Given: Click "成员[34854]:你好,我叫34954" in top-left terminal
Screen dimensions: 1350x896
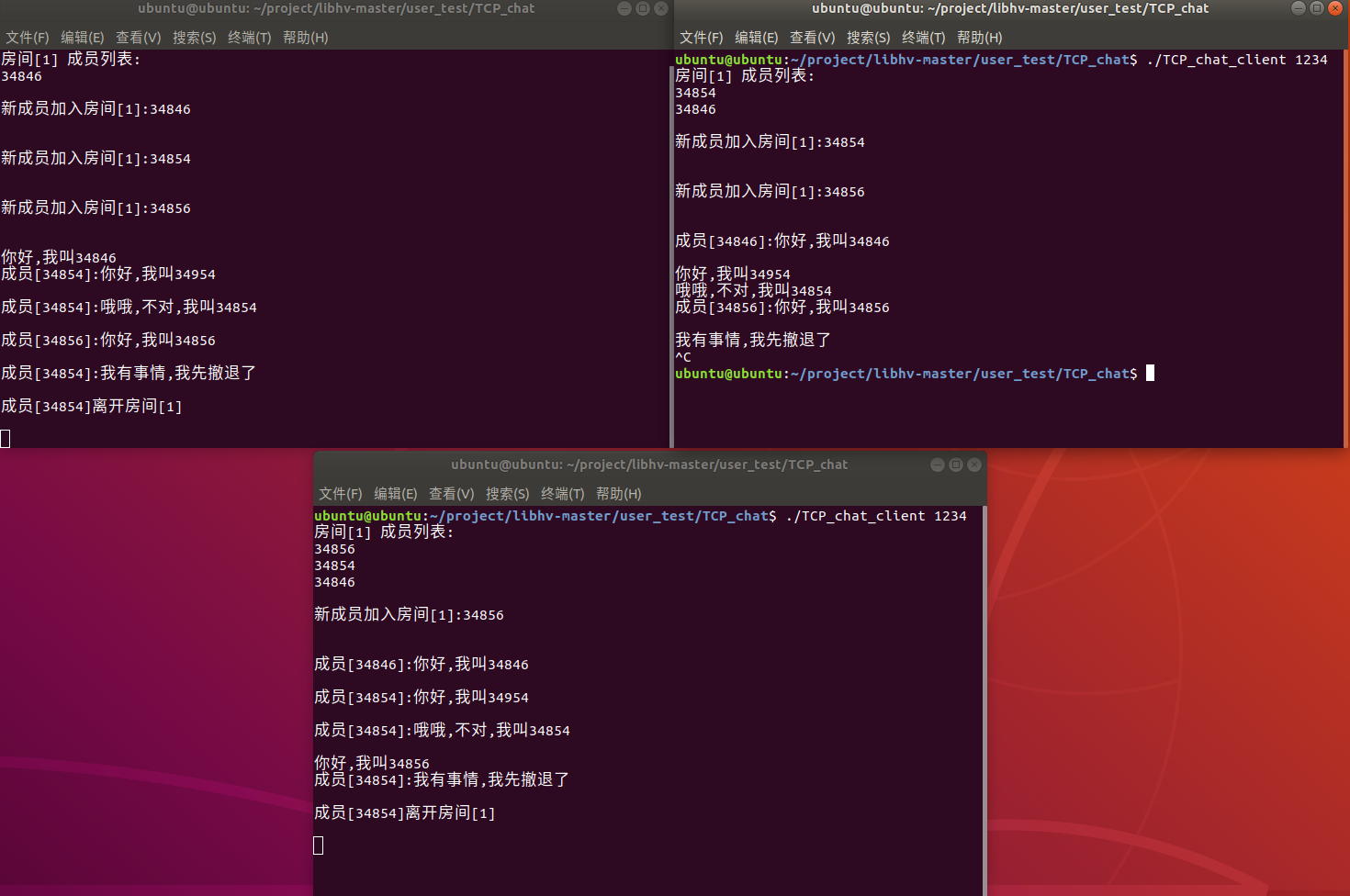Looking at the screenshot, I should 108,274.
